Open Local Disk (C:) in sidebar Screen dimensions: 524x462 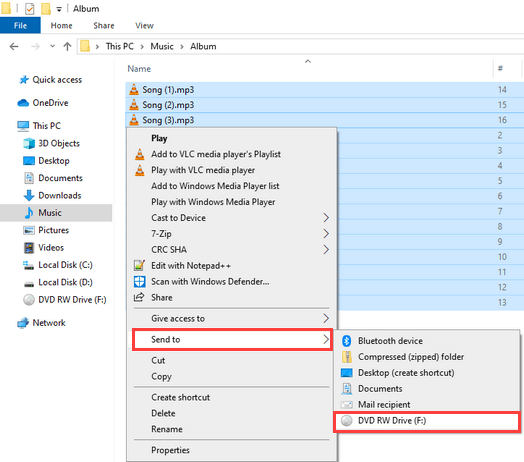click(65, 265)
